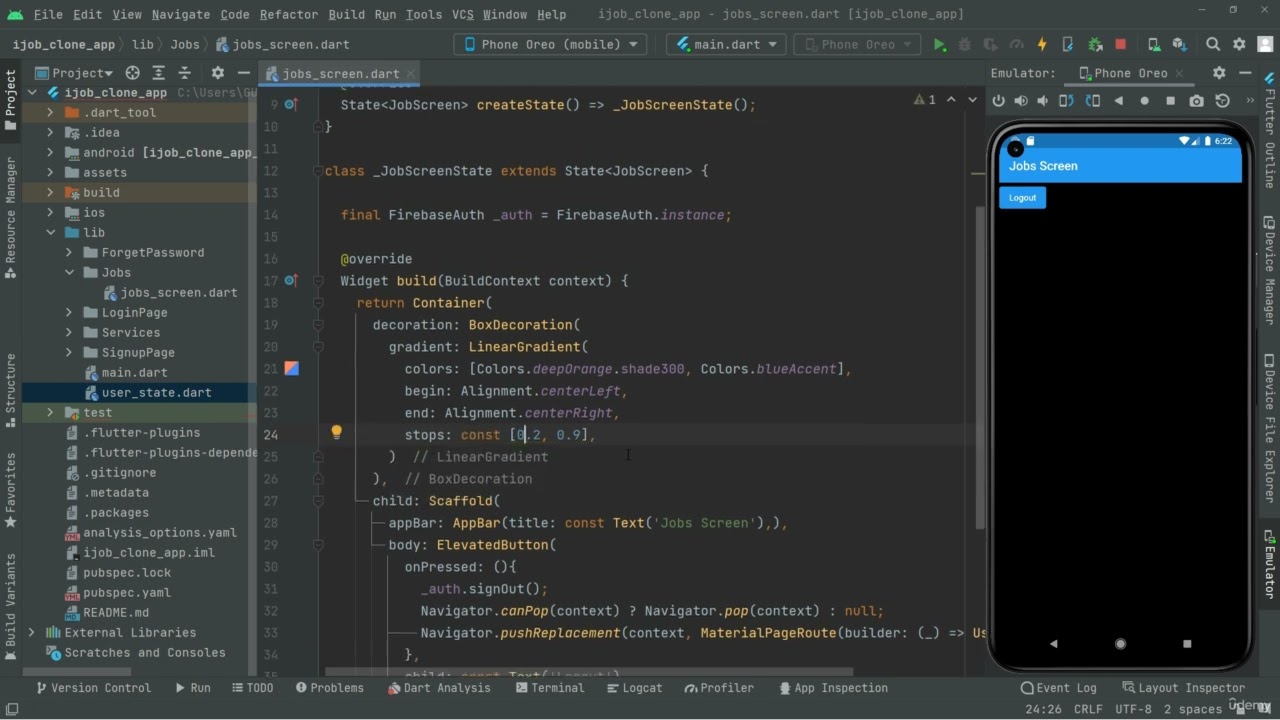This screenshot has width=1280, height=720.
Task: Collapse the lib folder
Action: click(50, 233)
